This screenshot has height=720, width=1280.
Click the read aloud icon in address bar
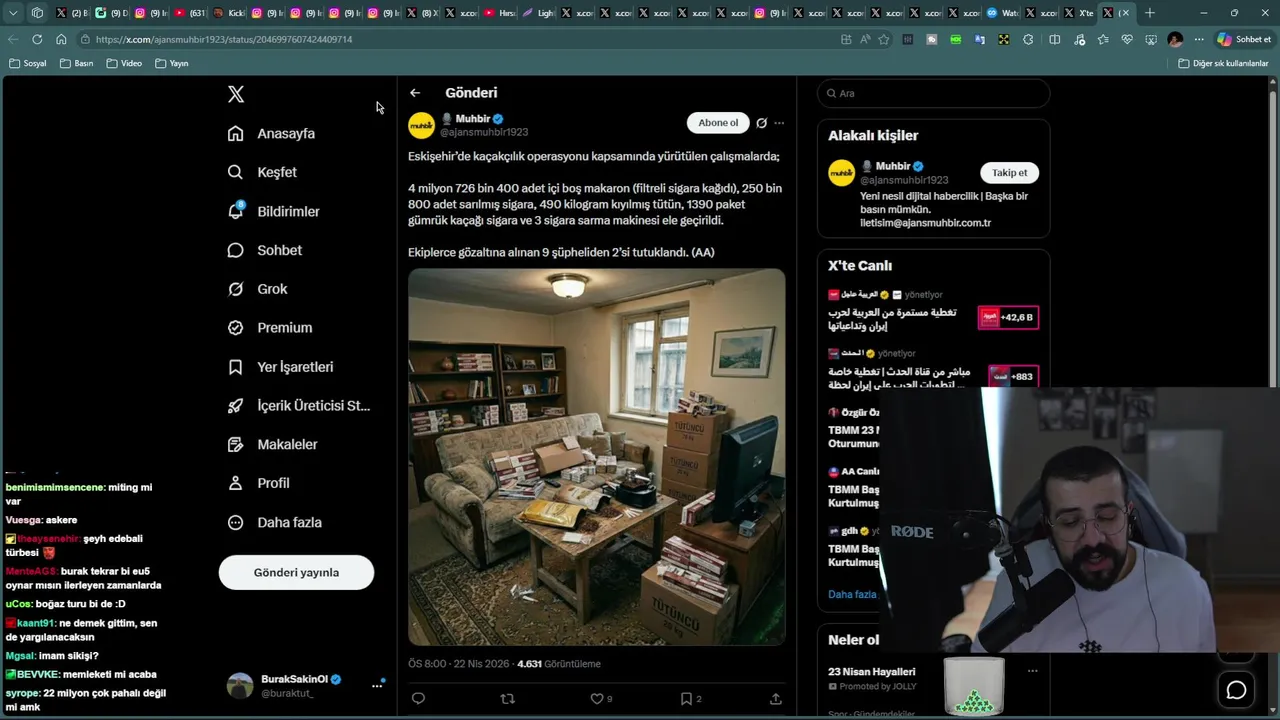(865, 39)
